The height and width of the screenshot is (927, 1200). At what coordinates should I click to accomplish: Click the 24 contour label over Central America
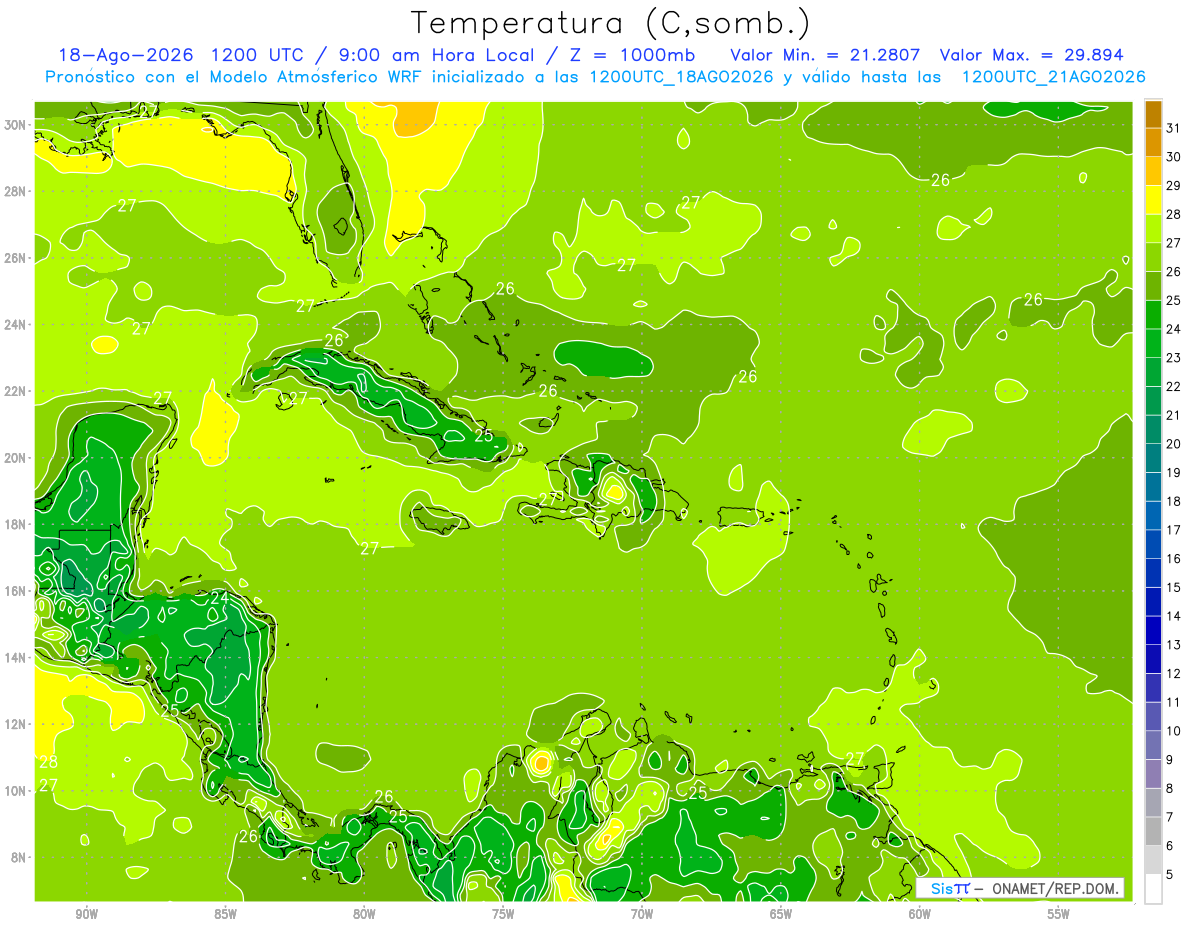(220, 598)
